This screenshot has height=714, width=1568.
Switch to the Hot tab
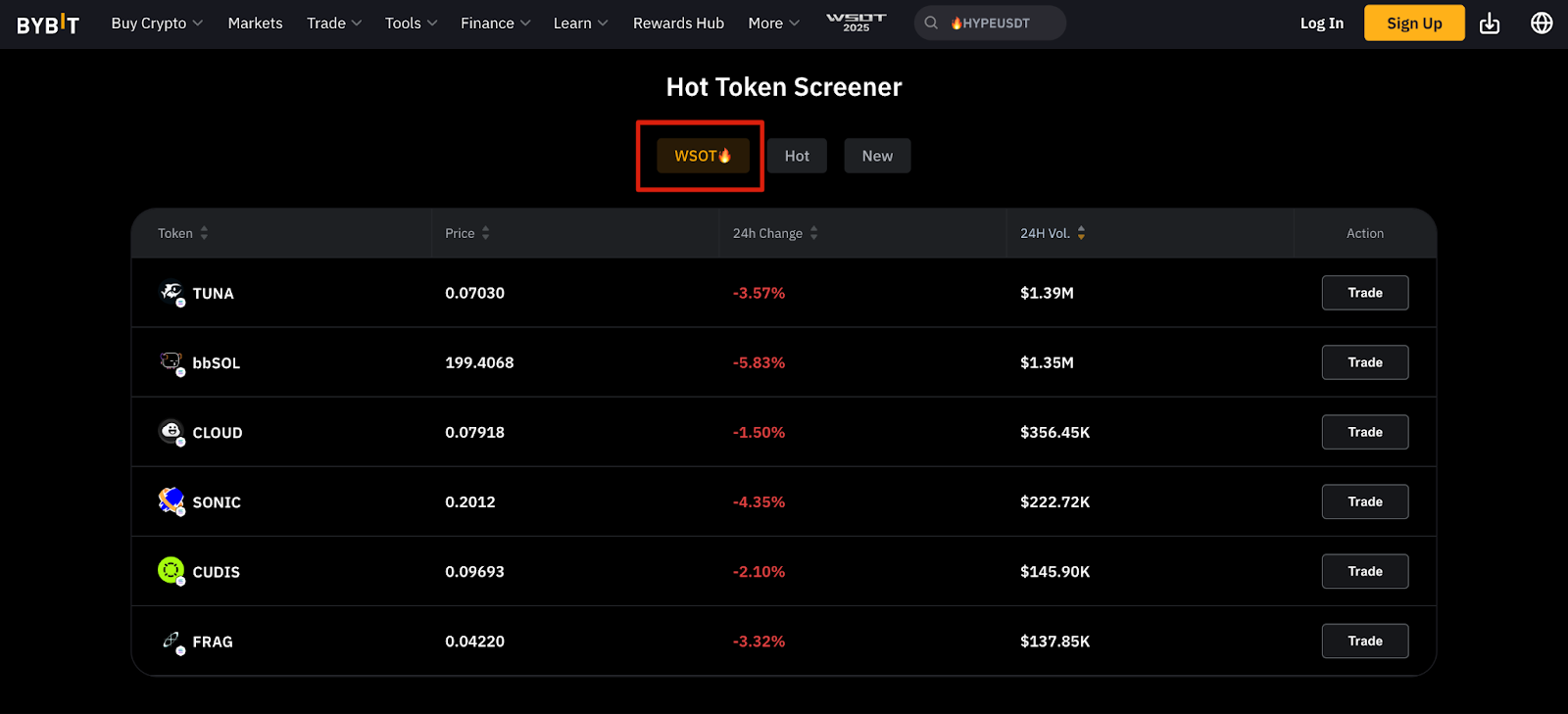click(x=797, y=156)
